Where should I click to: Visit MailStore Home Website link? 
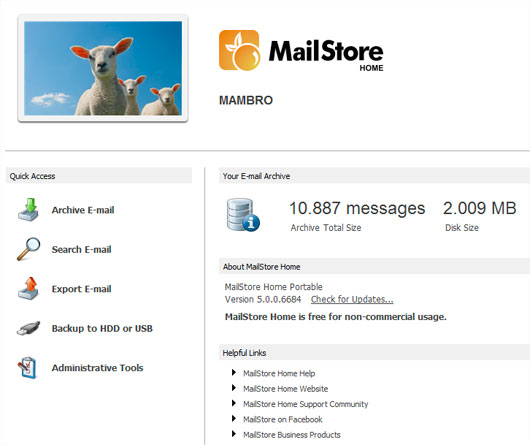[286, 389]
